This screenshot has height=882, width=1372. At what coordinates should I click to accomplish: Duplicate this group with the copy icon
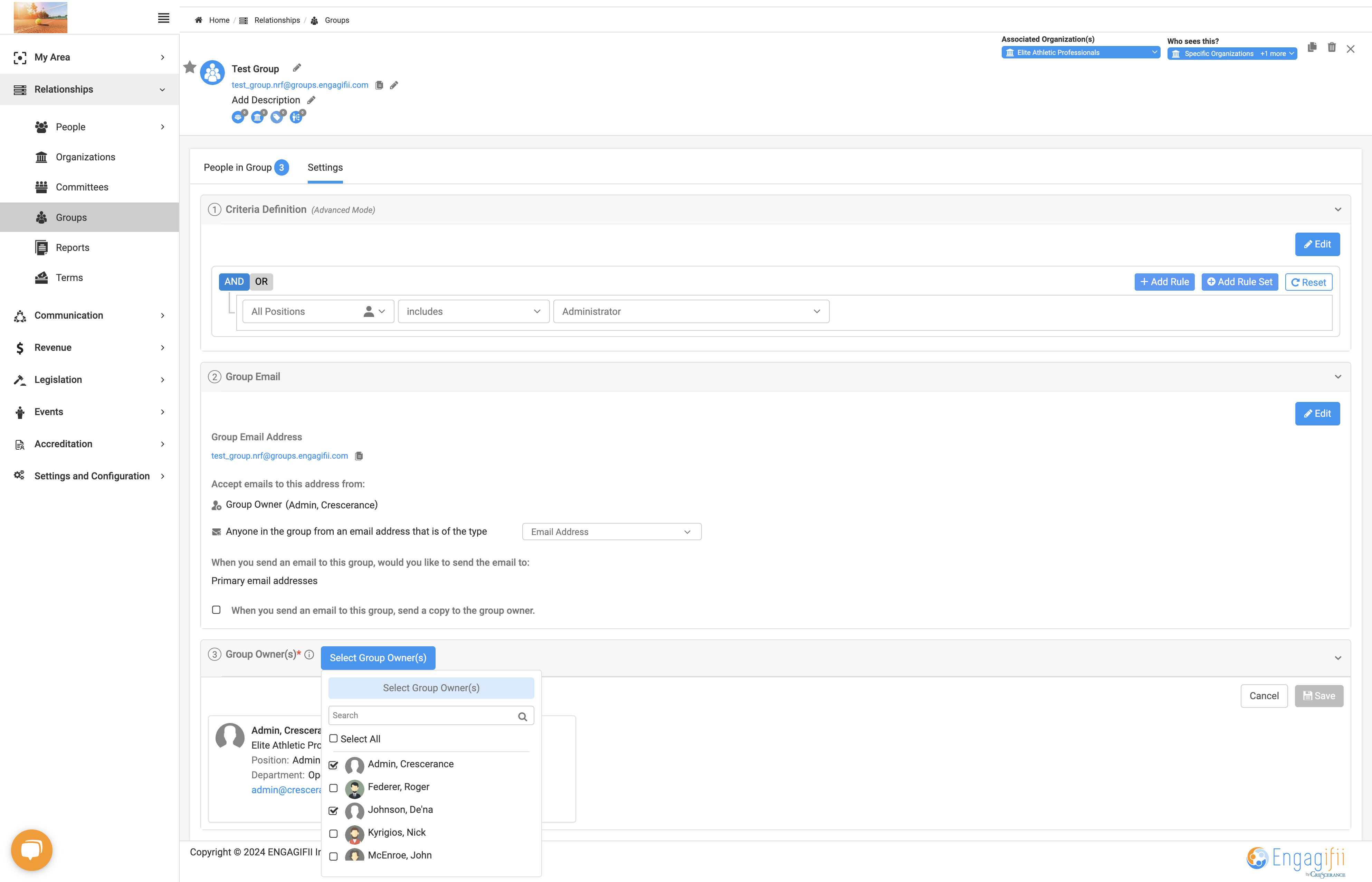pyautogui.click(x=1312, y=47)
